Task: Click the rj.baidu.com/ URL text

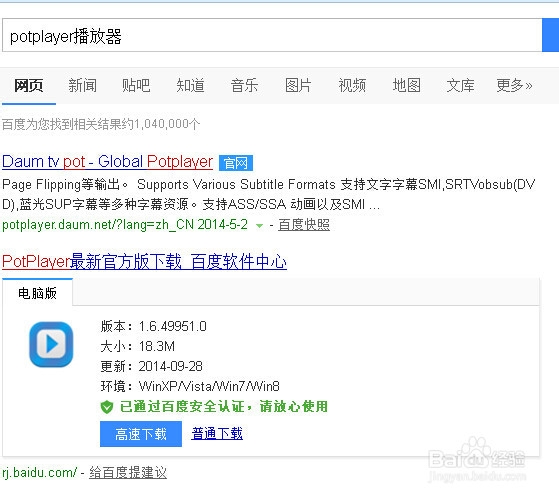Action: click(x=39, y=473)
